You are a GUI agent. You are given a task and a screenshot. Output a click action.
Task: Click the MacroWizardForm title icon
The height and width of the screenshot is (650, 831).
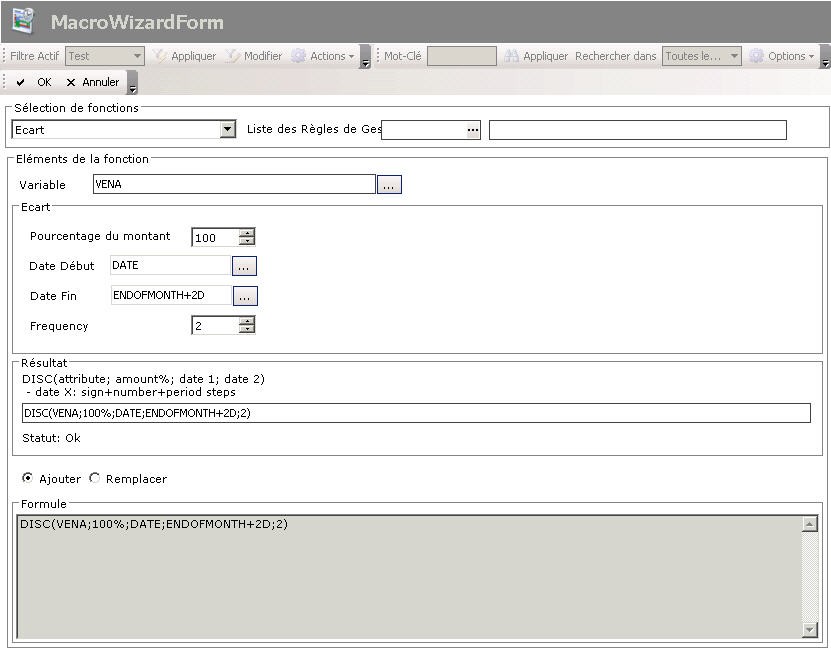pos(23,21)
